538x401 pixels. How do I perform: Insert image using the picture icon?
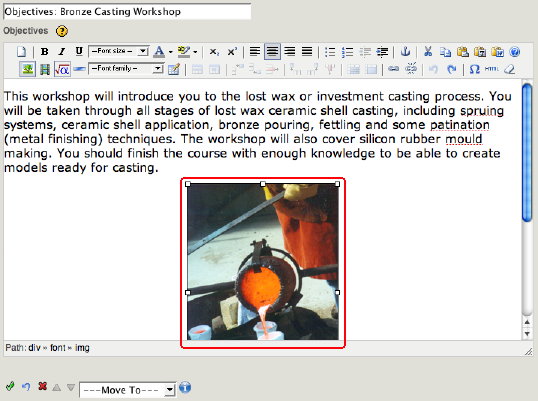click(x=27, y=69)
